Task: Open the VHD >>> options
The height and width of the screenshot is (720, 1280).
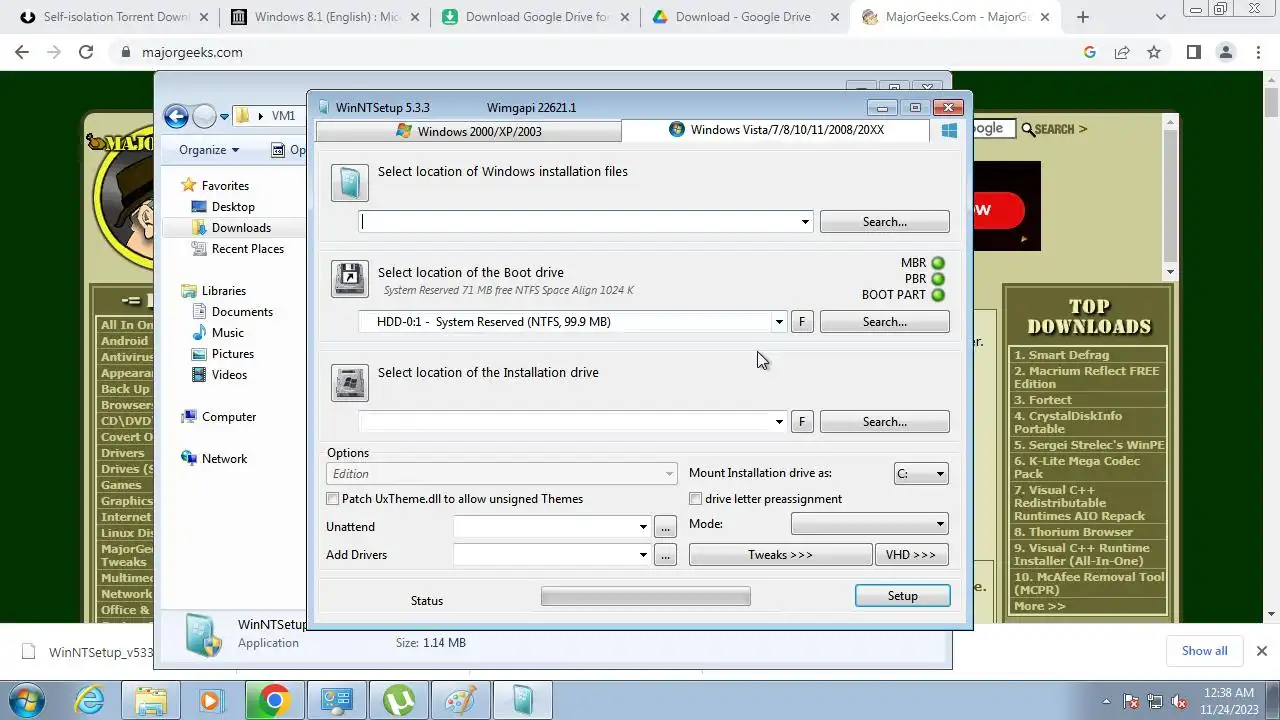Action: (x=911, y=555)
